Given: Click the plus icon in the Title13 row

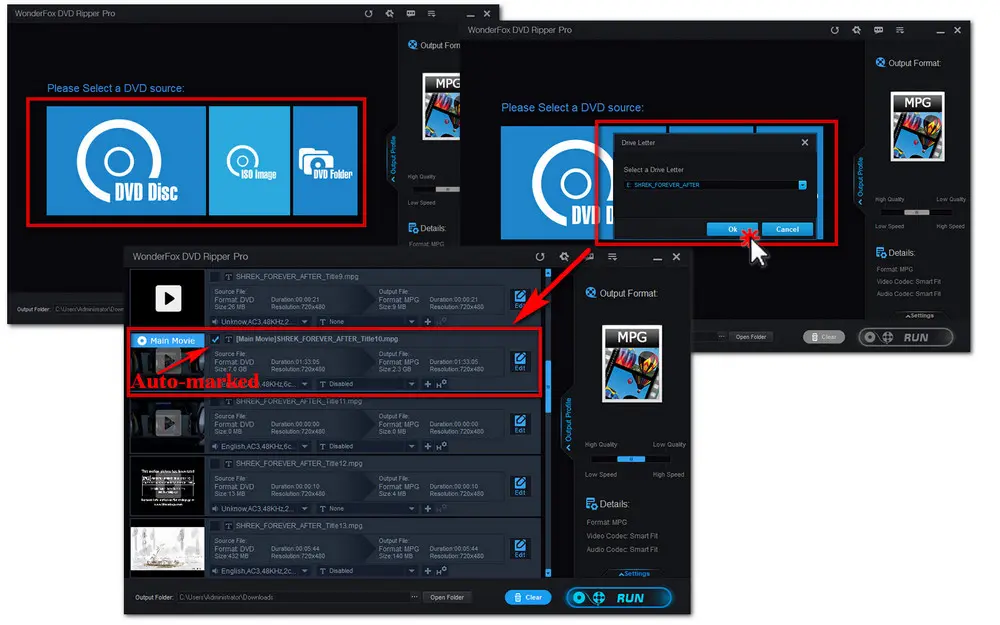Looking at the screenshot, I should point(428,571).
